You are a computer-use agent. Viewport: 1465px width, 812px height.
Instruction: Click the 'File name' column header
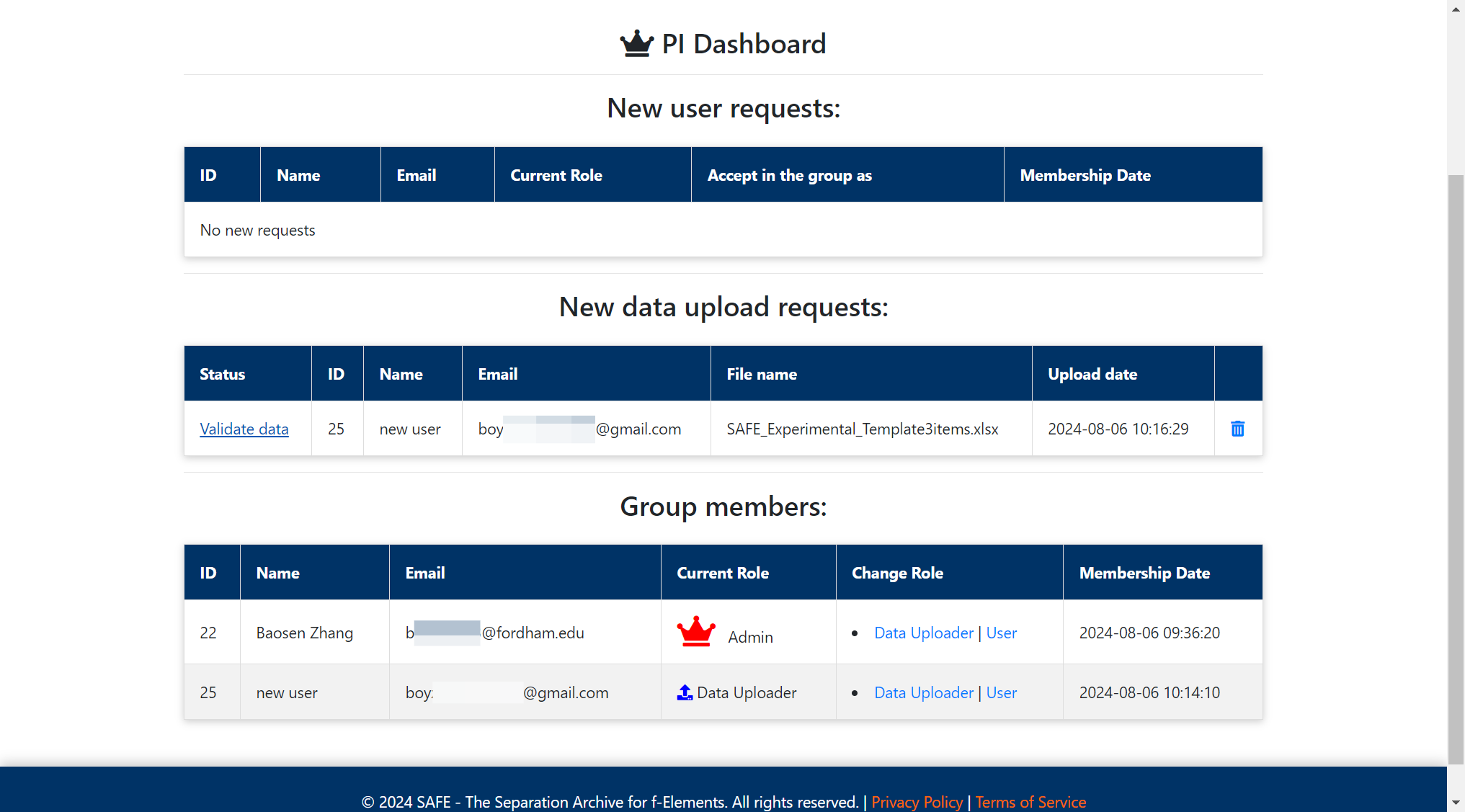(x=762, y=374)
